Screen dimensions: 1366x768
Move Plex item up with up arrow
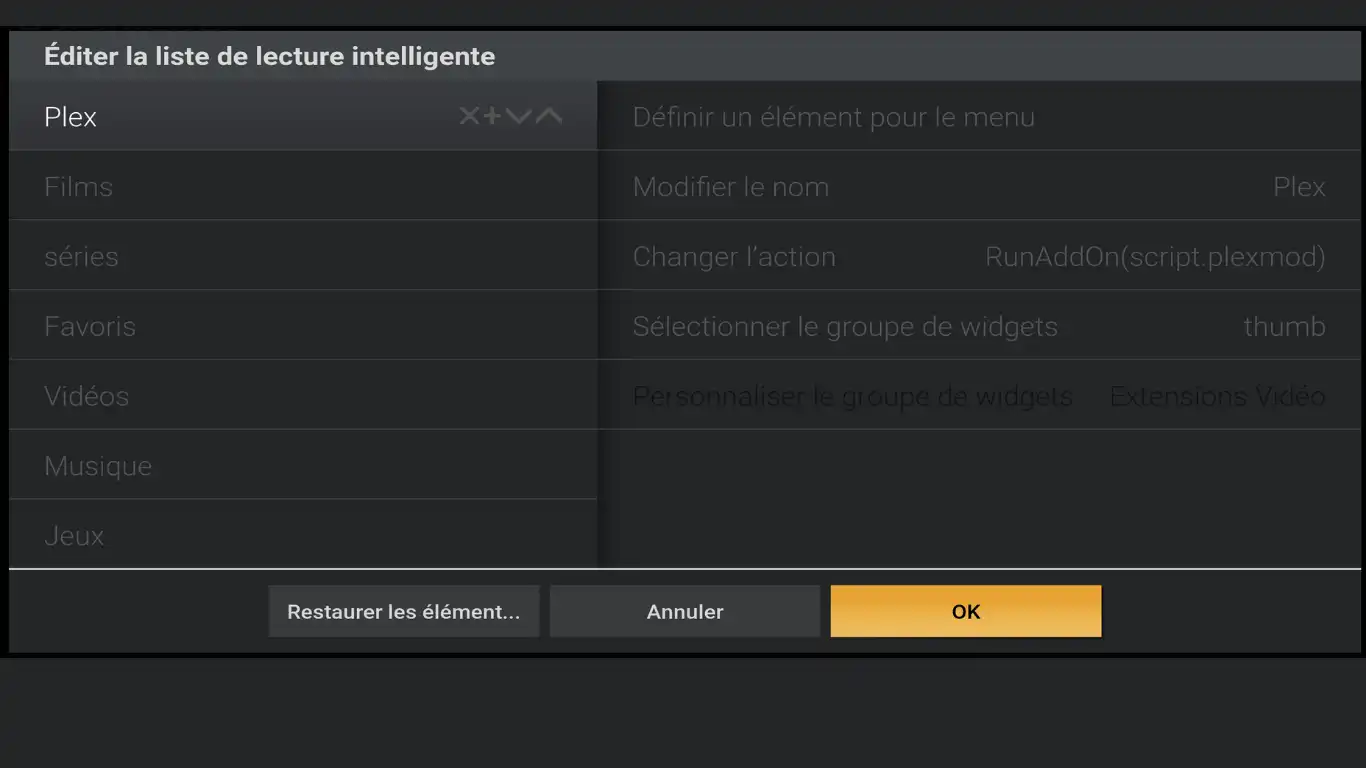(549, 117)
